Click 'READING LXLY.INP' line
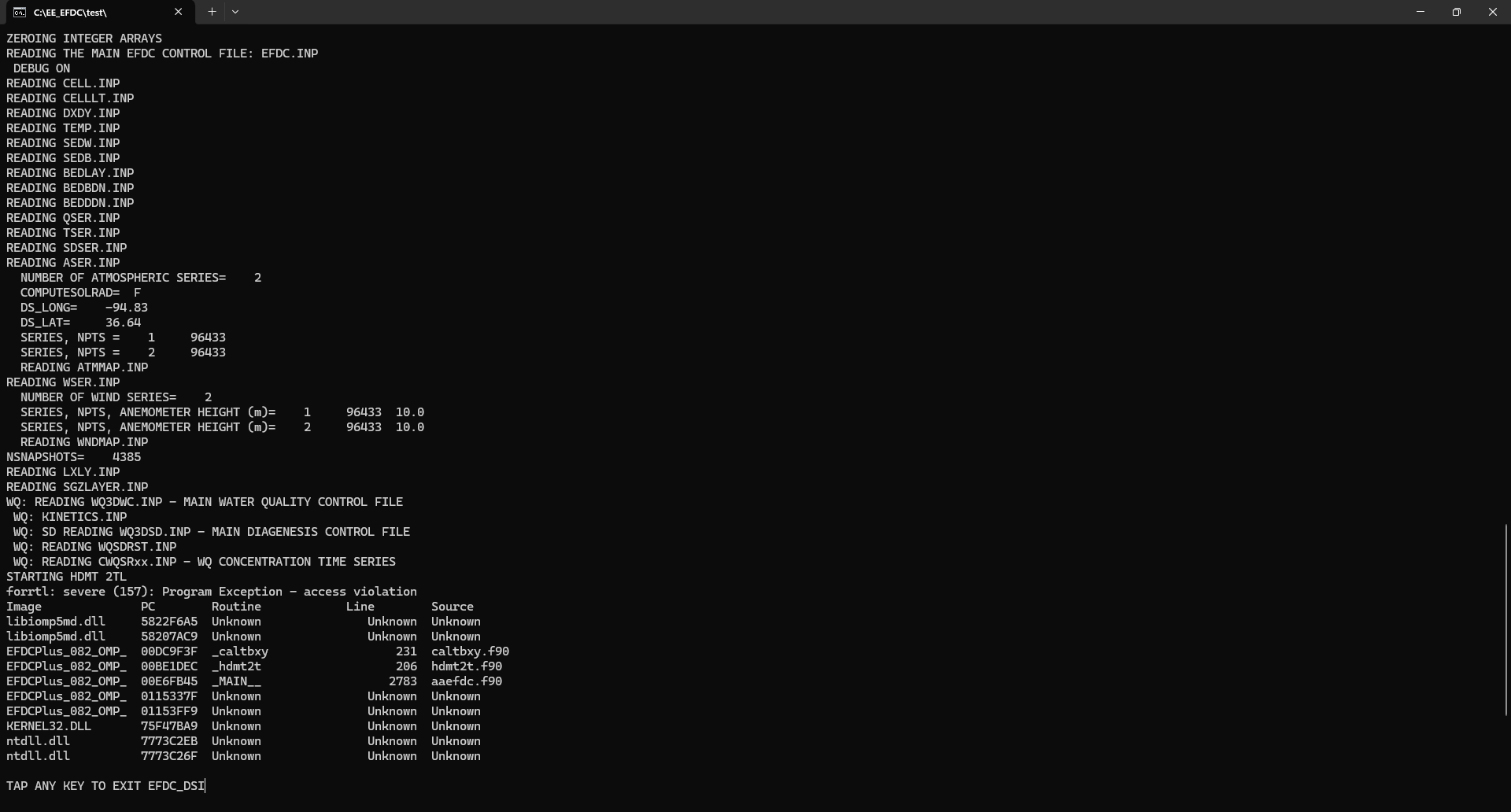1511x812 pixels. [63, 472]
